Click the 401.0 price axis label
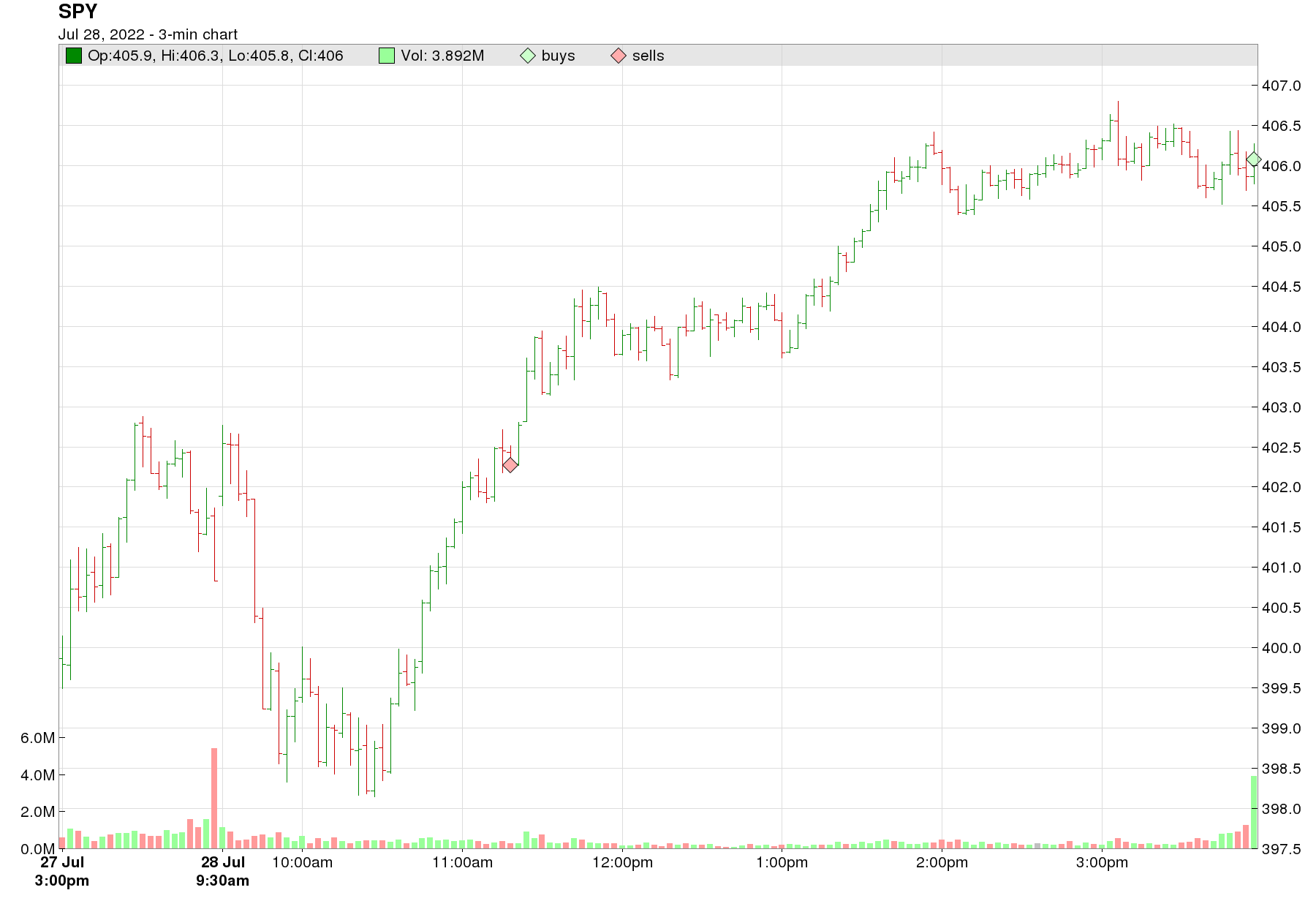The image size is (1316, 901). click(x=1282, y=568)
